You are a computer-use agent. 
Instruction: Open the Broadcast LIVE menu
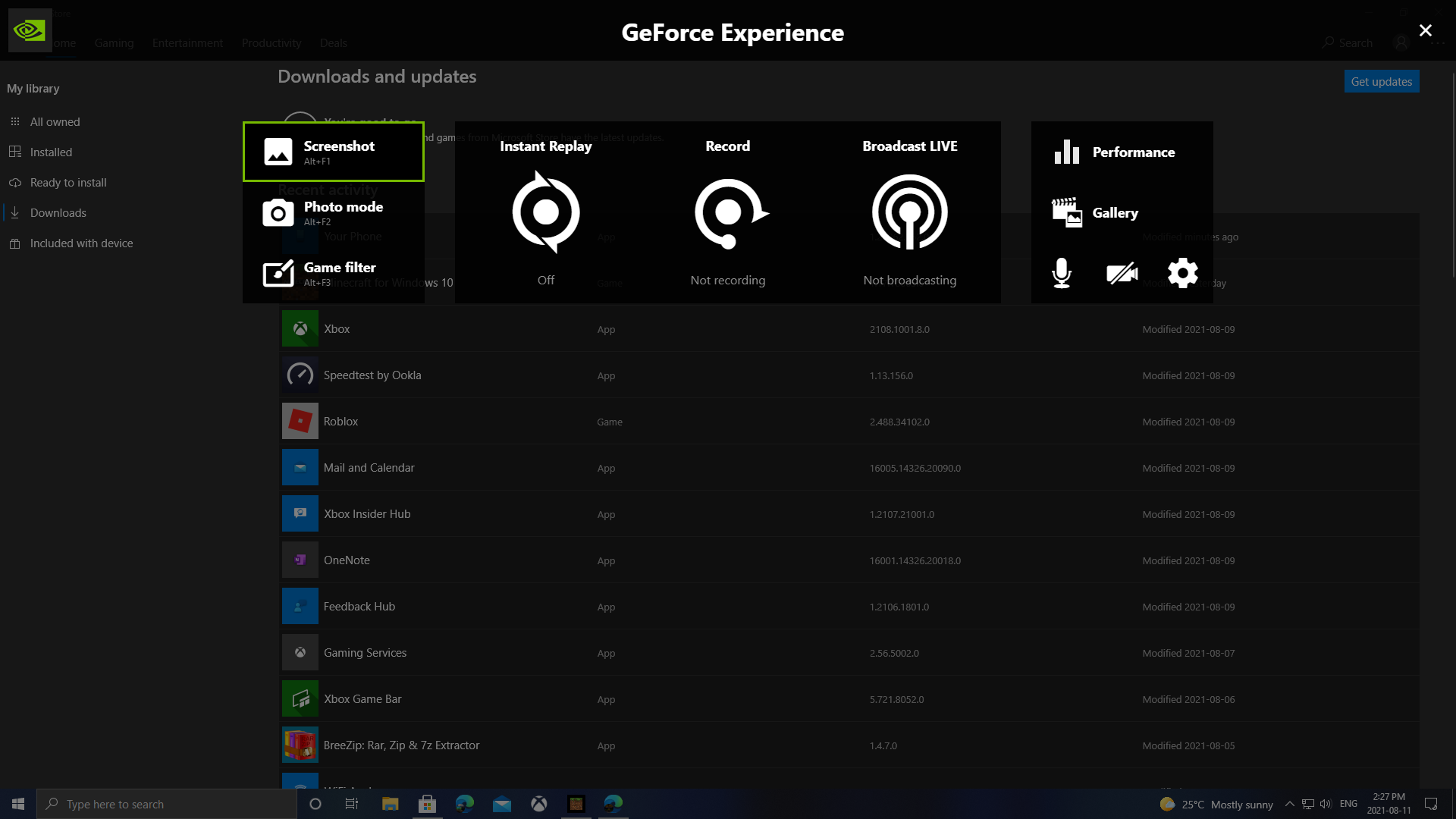(x=910, y=212)
